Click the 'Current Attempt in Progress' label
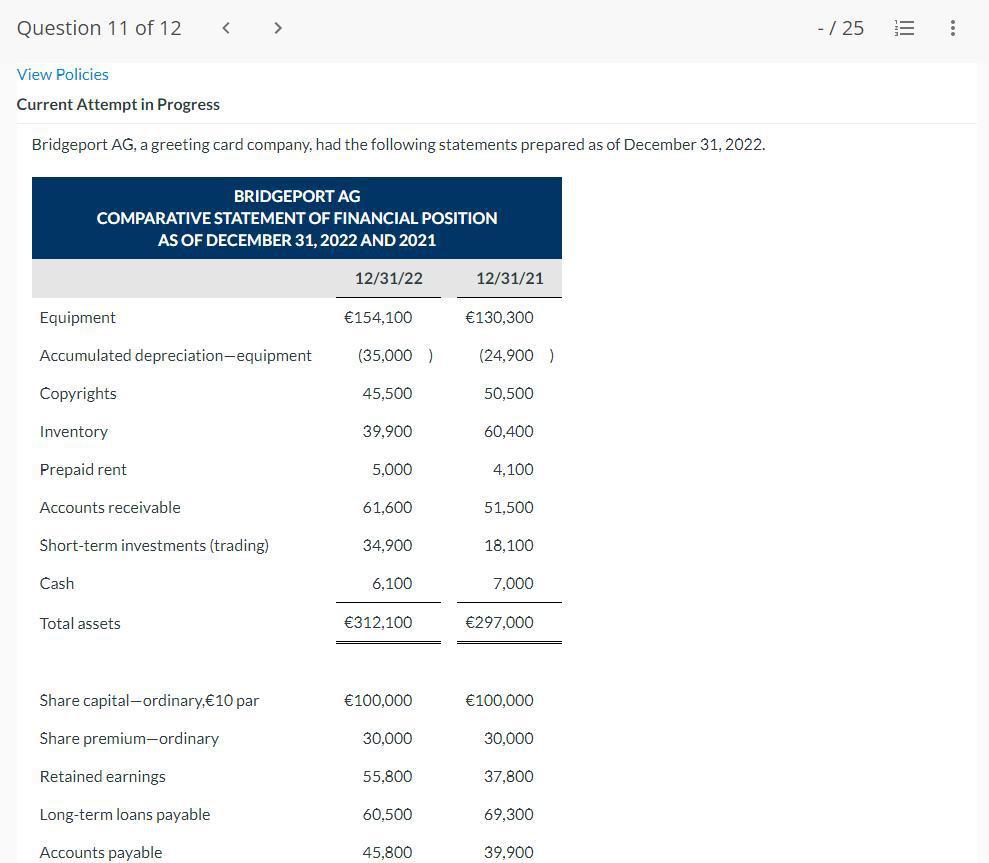The image size is (989, 863). (x=118, y=104)
